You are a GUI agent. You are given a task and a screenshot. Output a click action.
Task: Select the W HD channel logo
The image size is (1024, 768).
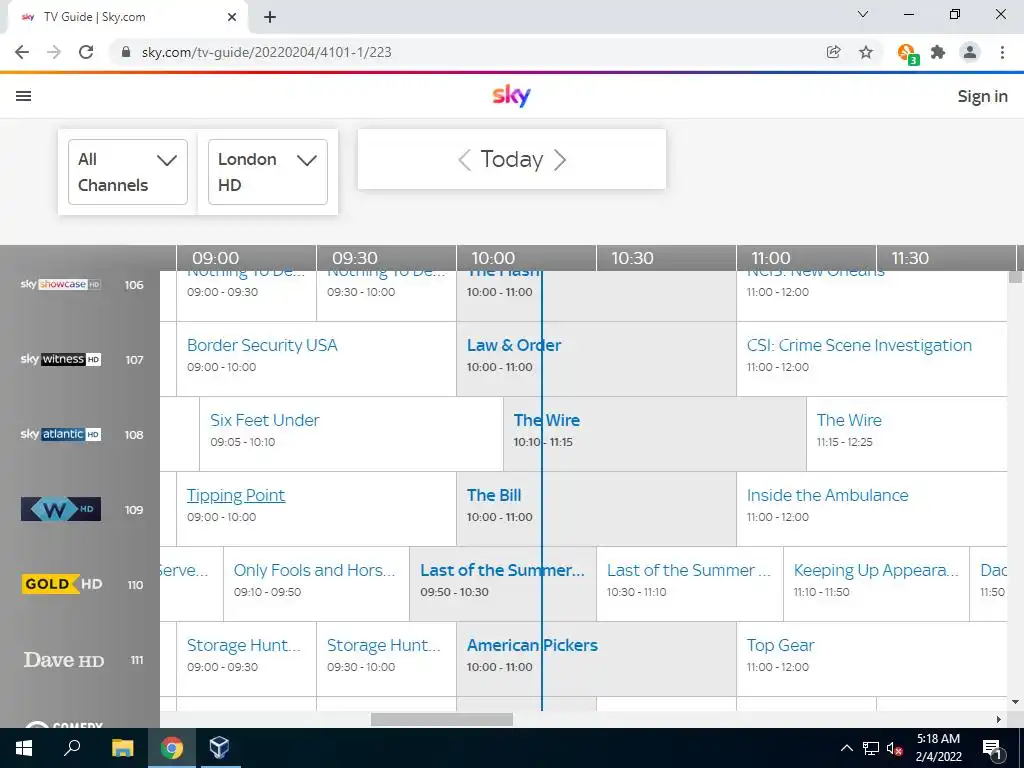(61, 509)
